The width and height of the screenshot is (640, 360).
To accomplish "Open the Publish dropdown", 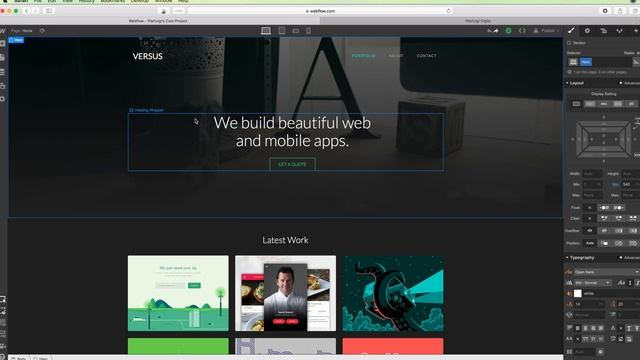I will 547,31.
